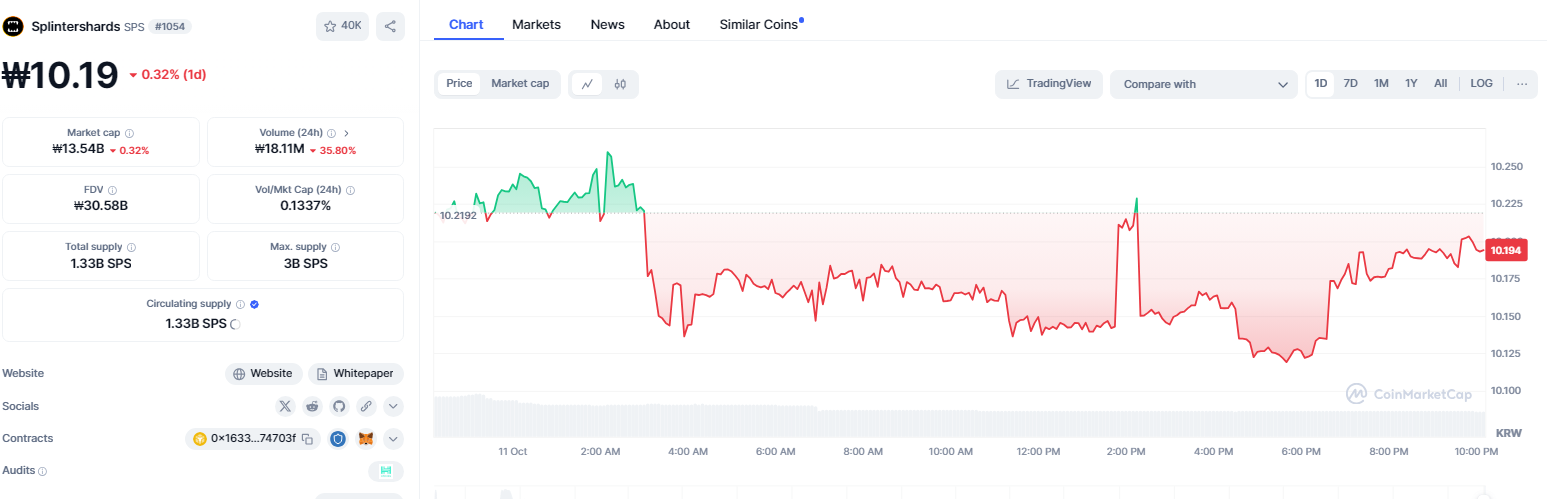Image resolution: width=1547 pixels, height=499 pixels.
Task: Expand more Socials with the chevron
Action: (x=393, y=406)
